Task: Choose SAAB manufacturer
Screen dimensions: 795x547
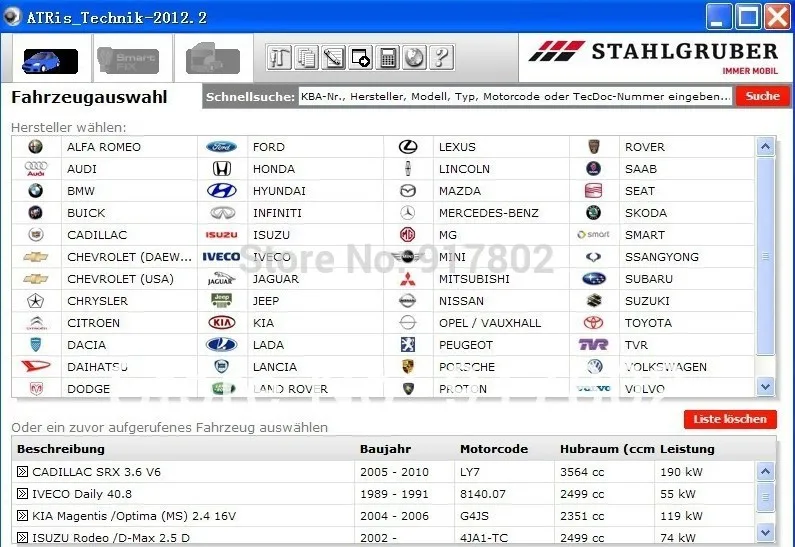Action: (641, 169)
